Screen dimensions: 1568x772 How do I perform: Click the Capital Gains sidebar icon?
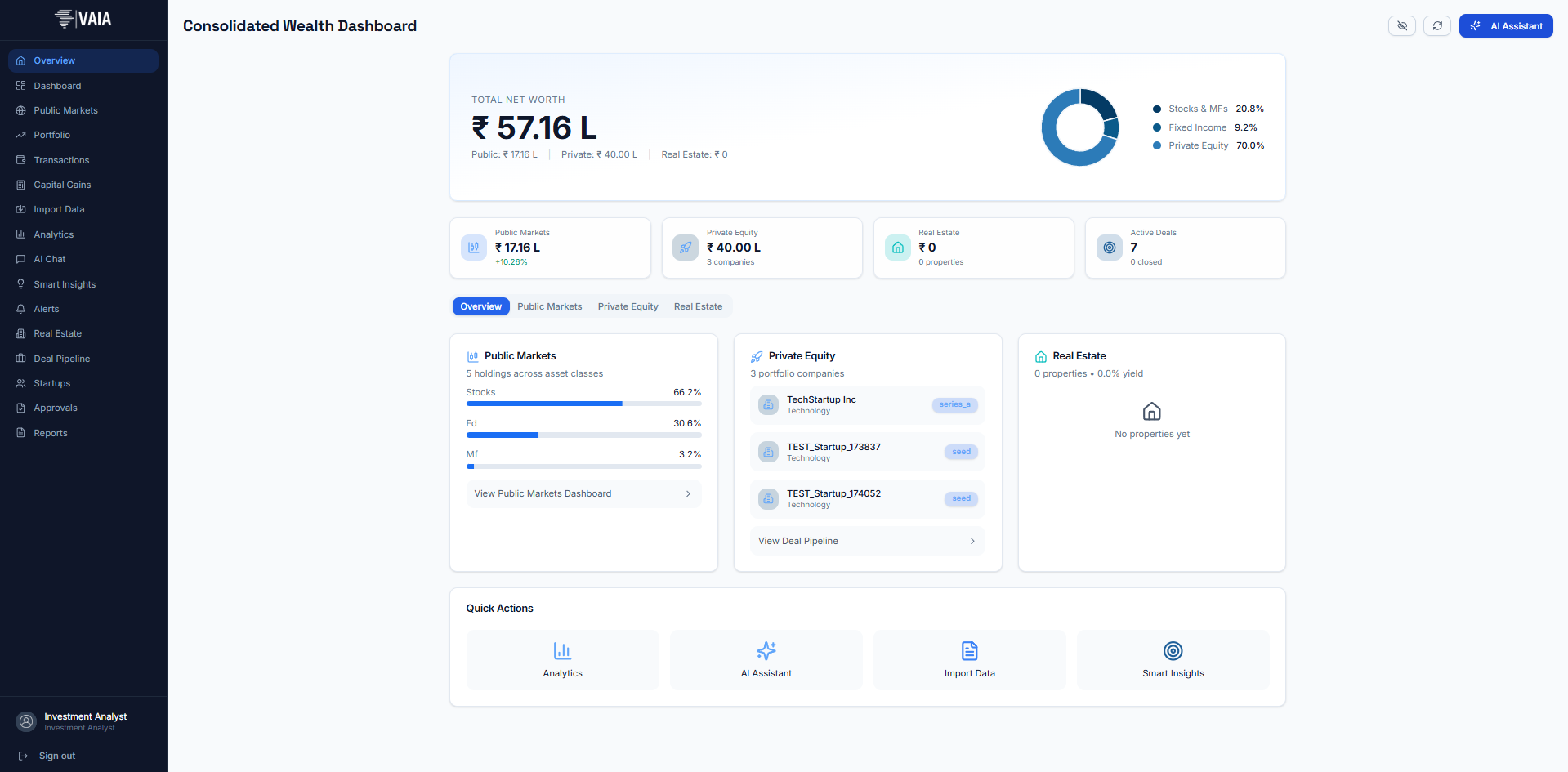point(21,185)
